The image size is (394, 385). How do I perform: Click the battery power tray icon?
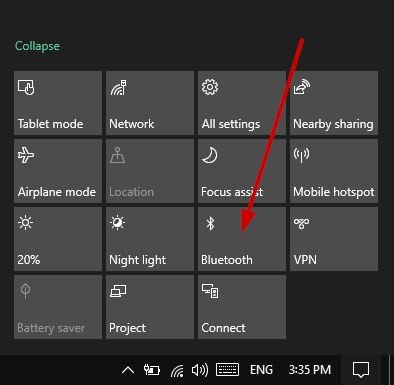(x=152, y=370)
